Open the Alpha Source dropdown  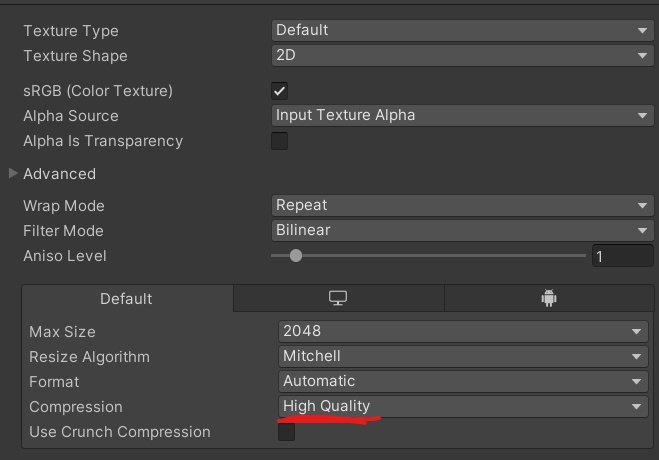(463, 115)
